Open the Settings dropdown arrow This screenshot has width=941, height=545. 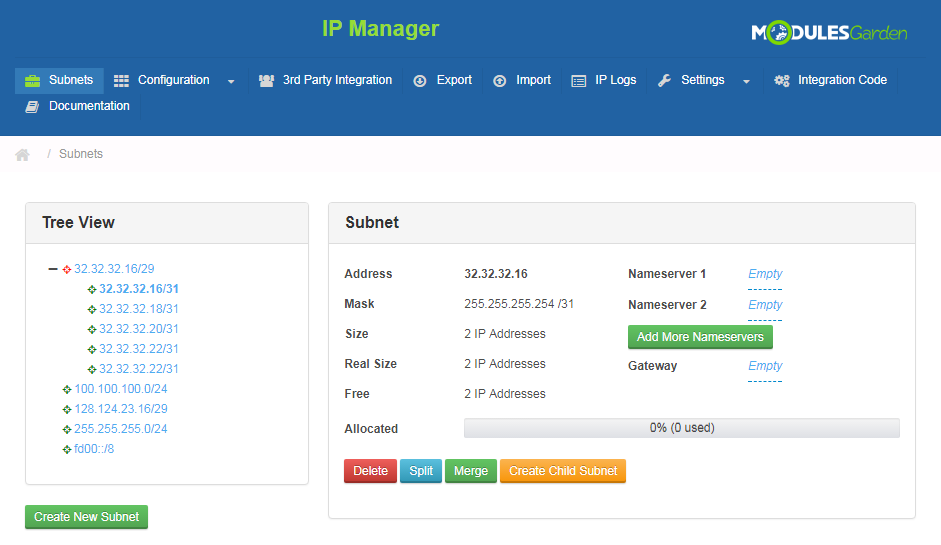click(747, 82)
